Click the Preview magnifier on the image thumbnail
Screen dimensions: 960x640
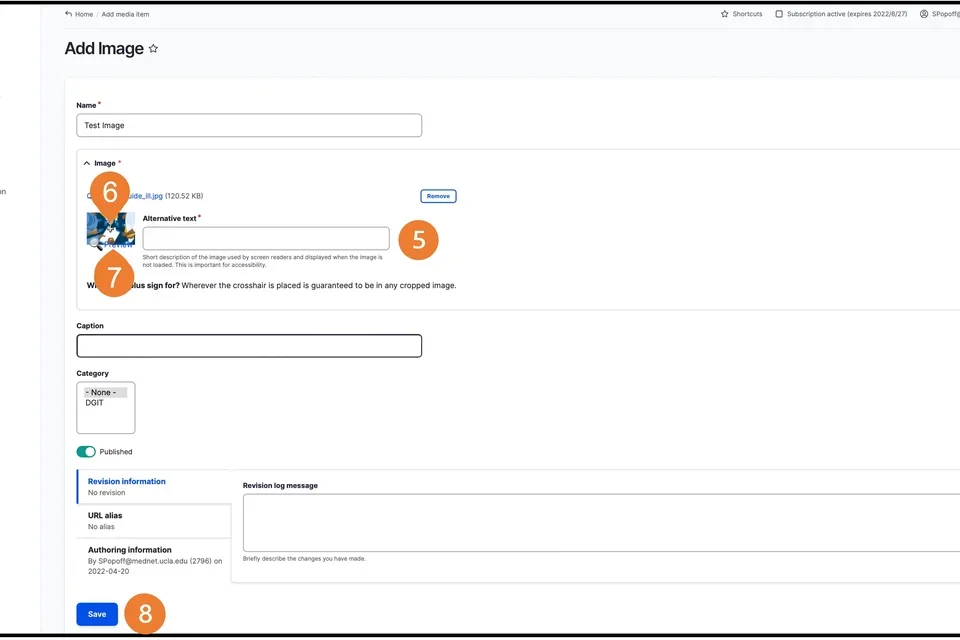click(94, 243)
